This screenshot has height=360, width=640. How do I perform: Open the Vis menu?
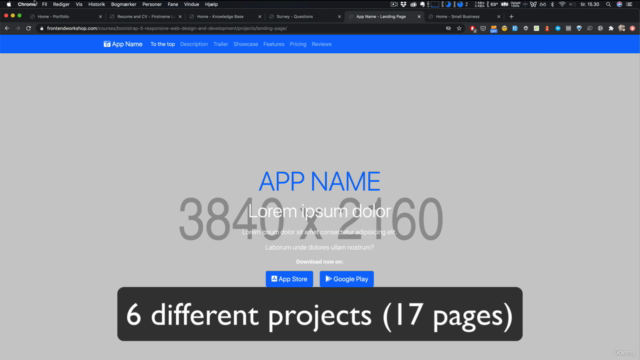[x=79, y=4]
